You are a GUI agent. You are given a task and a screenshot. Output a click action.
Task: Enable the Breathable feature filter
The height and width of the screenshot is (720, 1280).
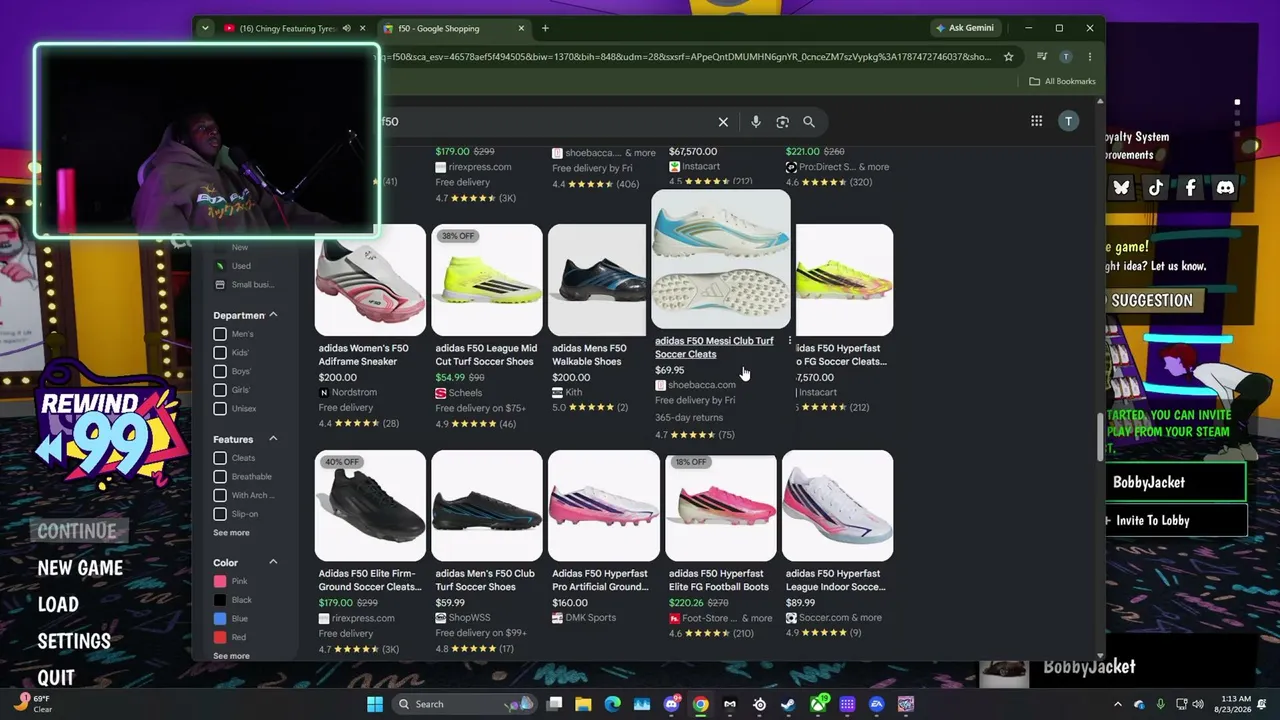220,477
